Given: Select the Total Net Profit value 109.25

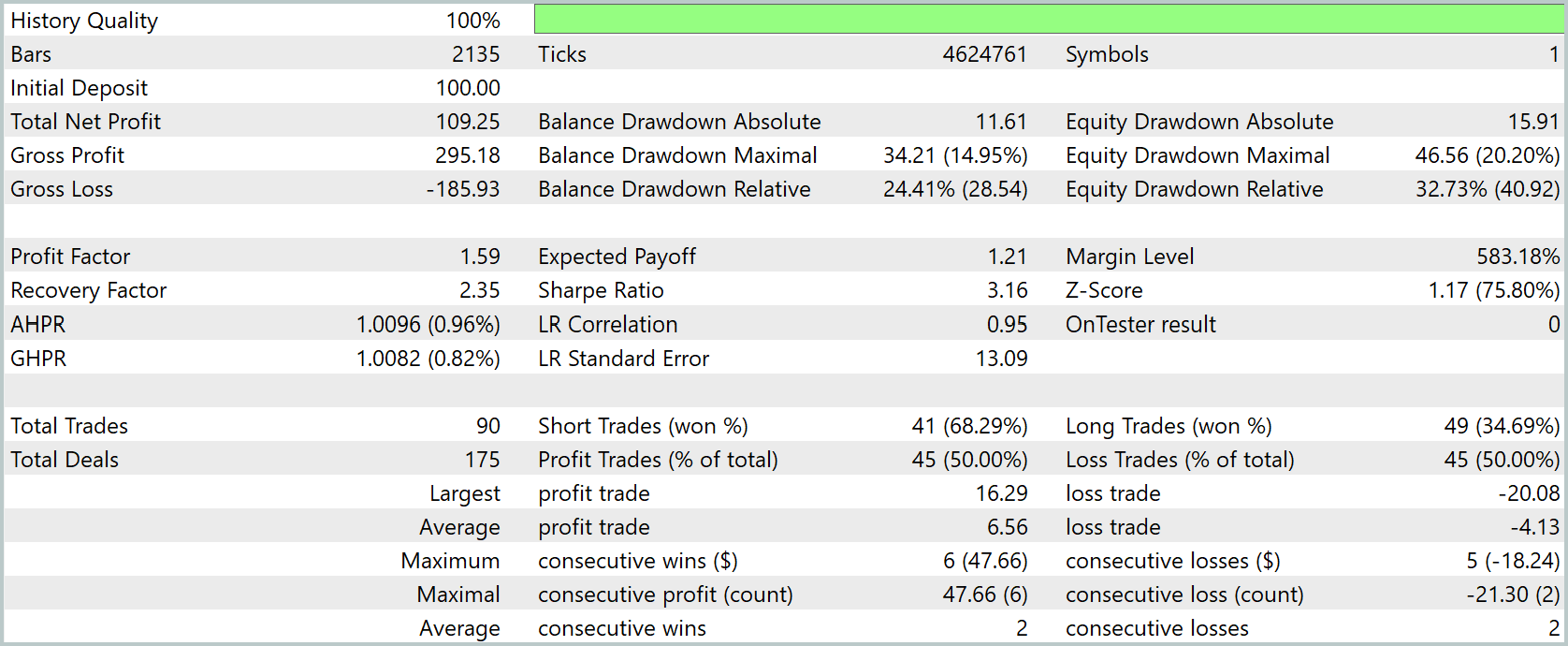Looking at the screenshot, I should [x=468, y=122].
